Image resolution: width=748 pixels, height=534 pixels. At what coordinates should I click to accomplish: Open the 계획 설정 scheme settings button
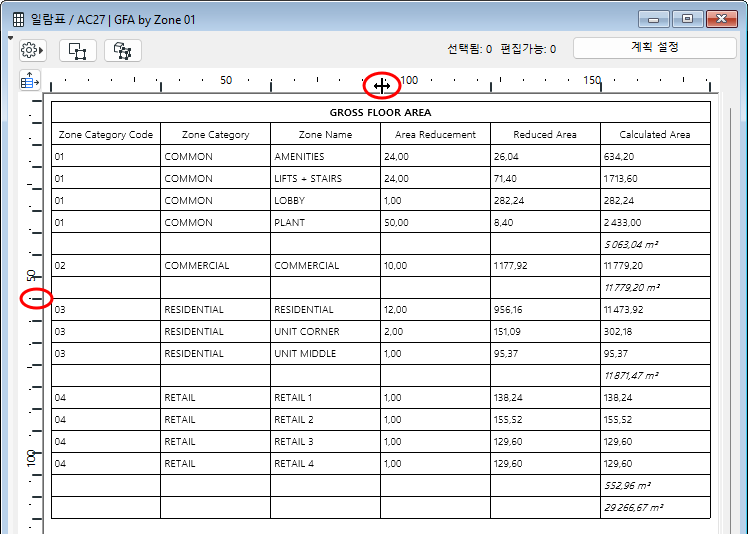pyautogui.click(x=654, y=48)
